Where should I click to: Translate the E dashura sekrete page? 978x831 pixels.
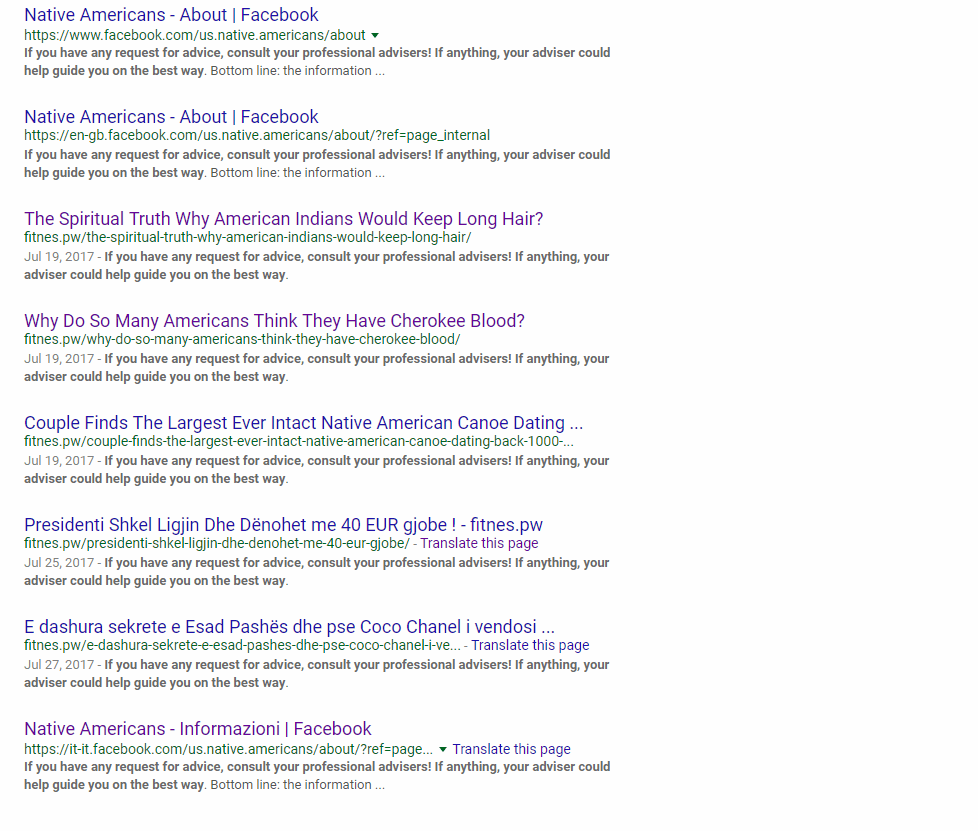tap(530, 645)
